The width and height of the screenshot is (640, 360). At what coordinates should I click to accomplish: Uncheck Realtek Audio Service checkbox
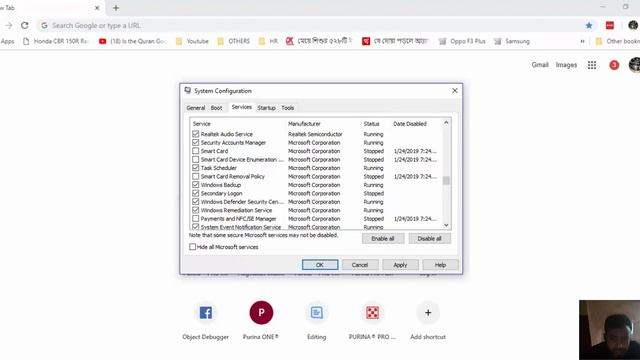pyautogui.click(x=196, y=134)
